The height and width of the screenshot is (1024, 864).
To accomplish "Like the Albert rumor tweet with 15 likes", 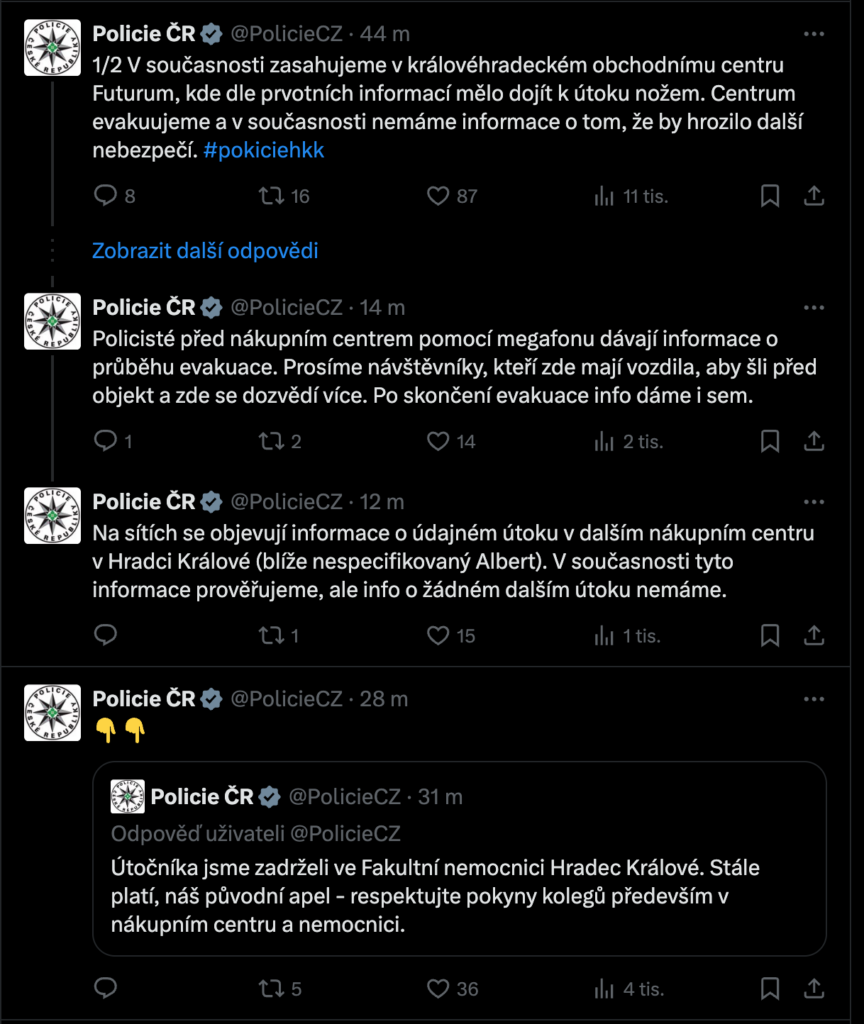I will click(438, 635).
